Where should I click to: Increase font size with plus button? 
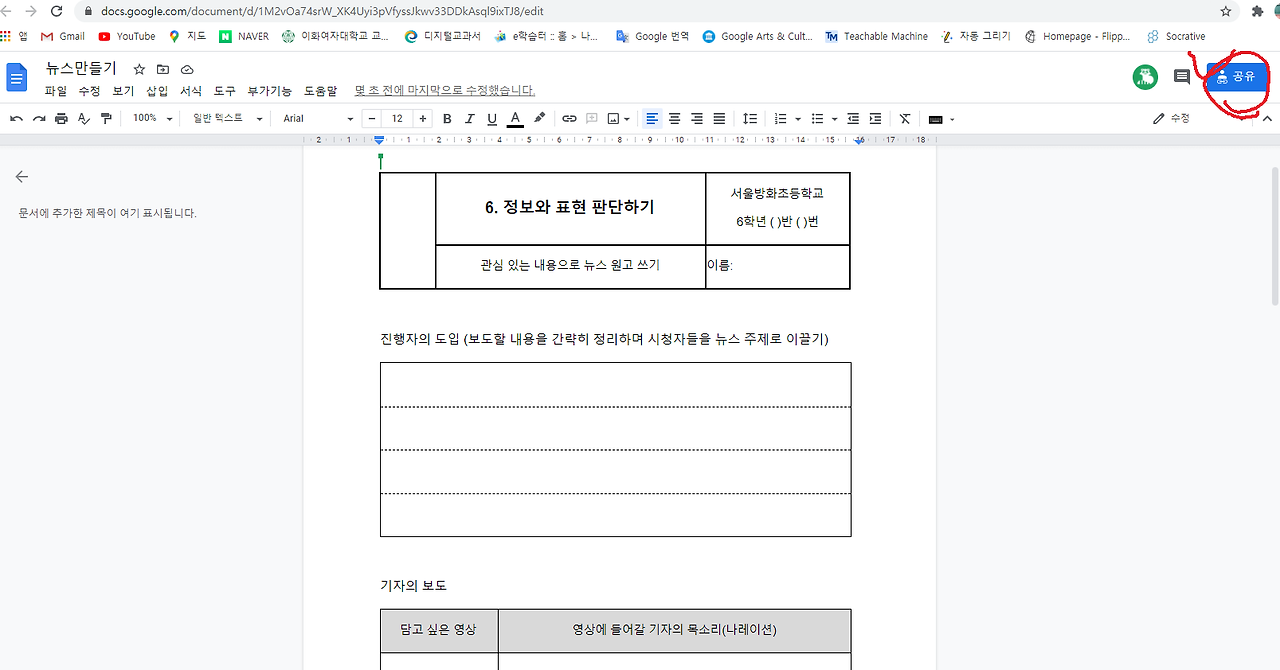(423, 118)
